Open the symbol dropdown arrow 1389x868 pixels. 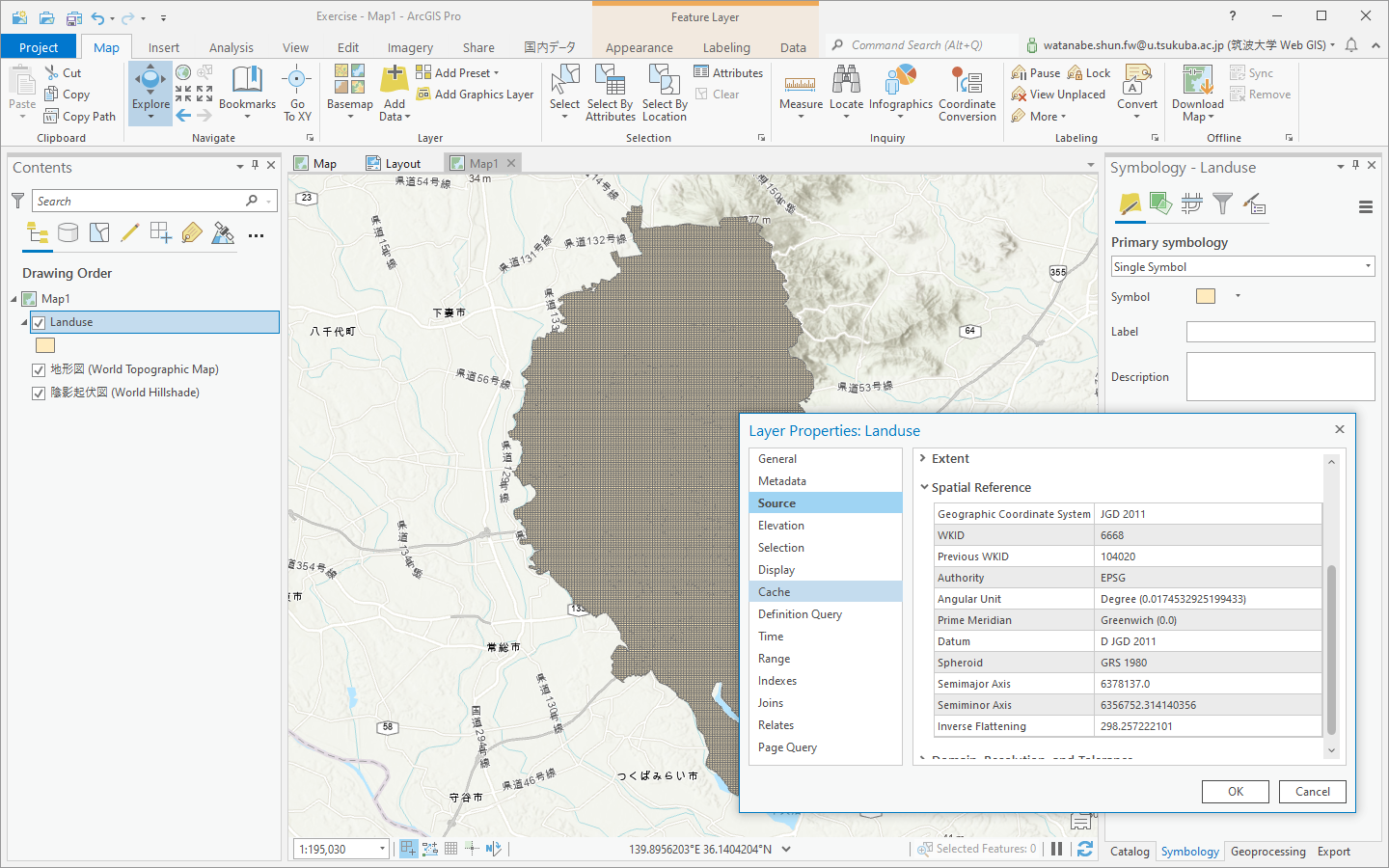(x=1238, y=296)
